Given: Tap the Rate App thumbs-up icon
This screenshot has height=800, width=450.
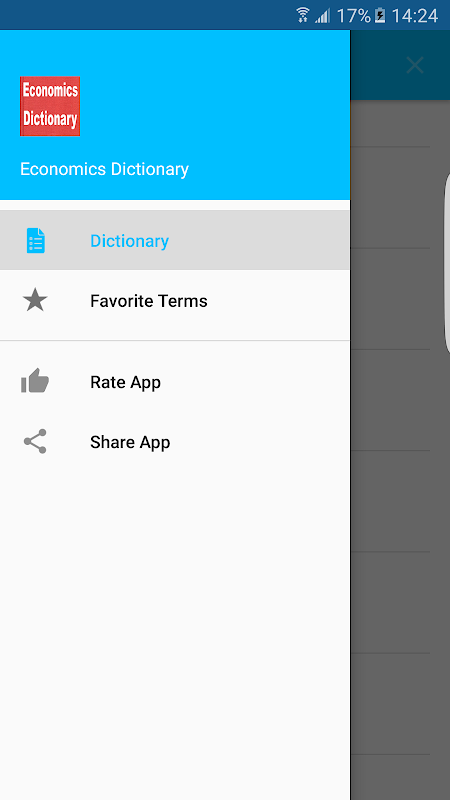Looking at the screenshot, I should (35, 381).
